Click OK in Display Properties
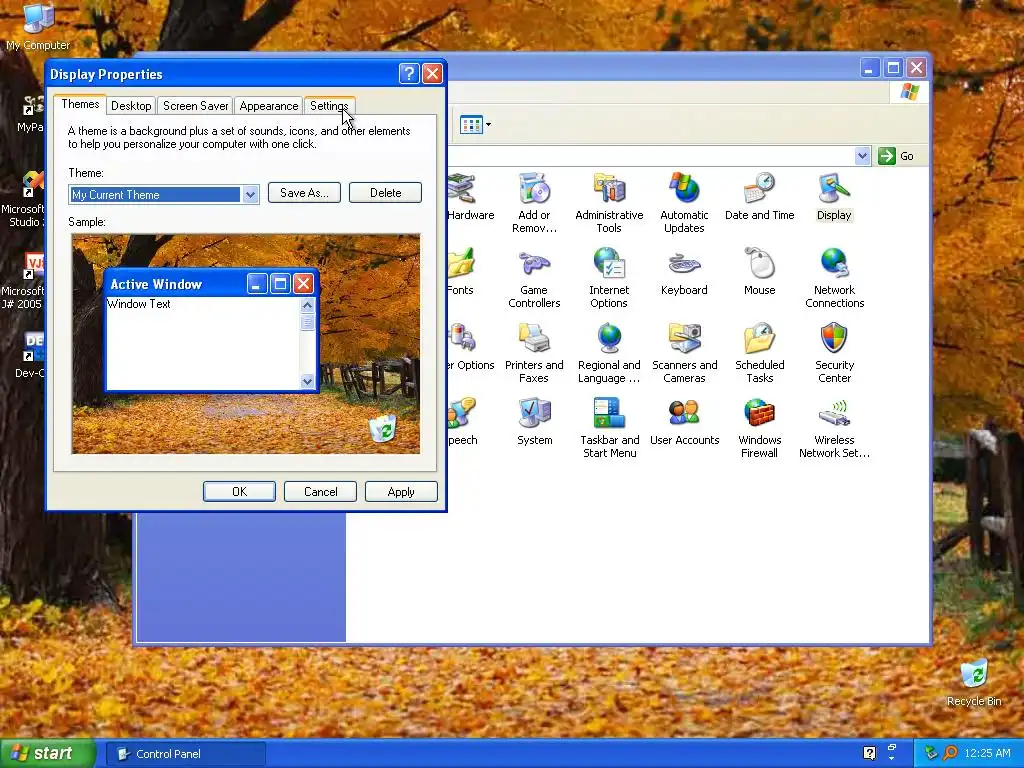 (239, 492)
